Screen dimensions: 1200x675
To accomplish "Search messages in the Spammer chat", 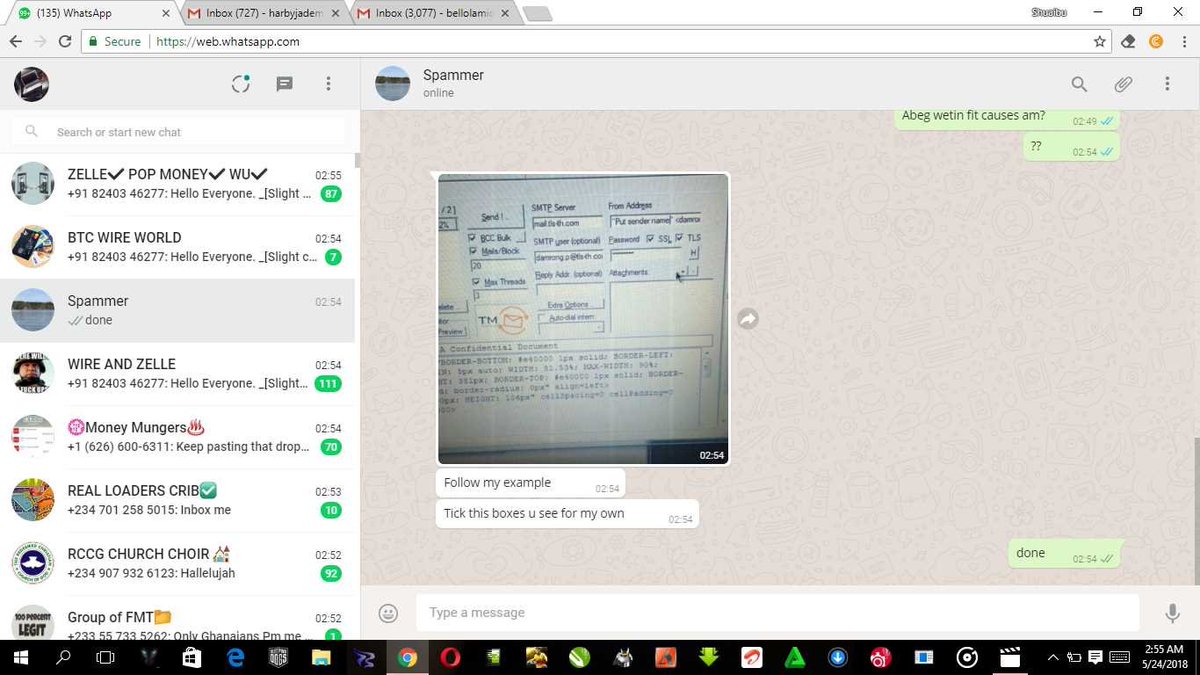I will [1079, 84].
